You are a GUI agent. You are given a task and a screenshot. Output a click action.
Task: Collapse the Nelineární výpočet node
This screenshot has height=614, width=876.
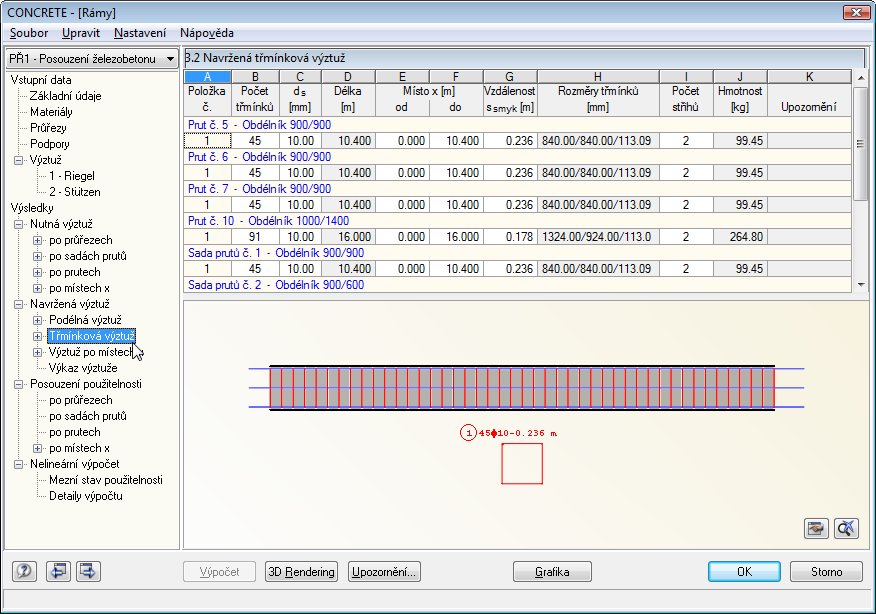tap(18, 464)
